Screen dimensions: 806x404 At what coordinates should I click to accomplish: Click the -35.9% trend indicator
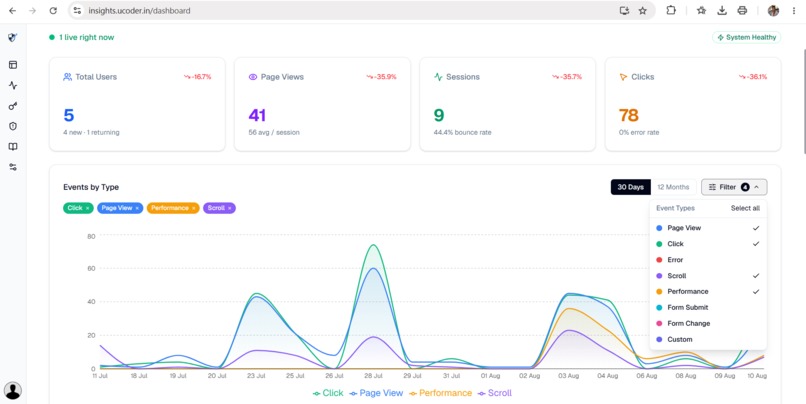pyautogui.click(x=381, y=77)
